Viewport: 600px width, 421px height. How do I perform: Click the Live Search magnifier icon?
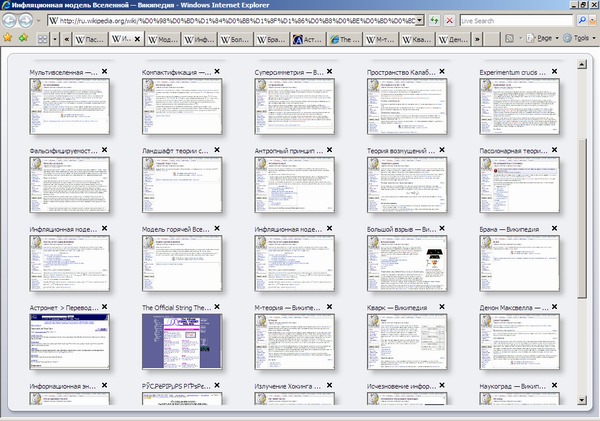pos(582,20)
